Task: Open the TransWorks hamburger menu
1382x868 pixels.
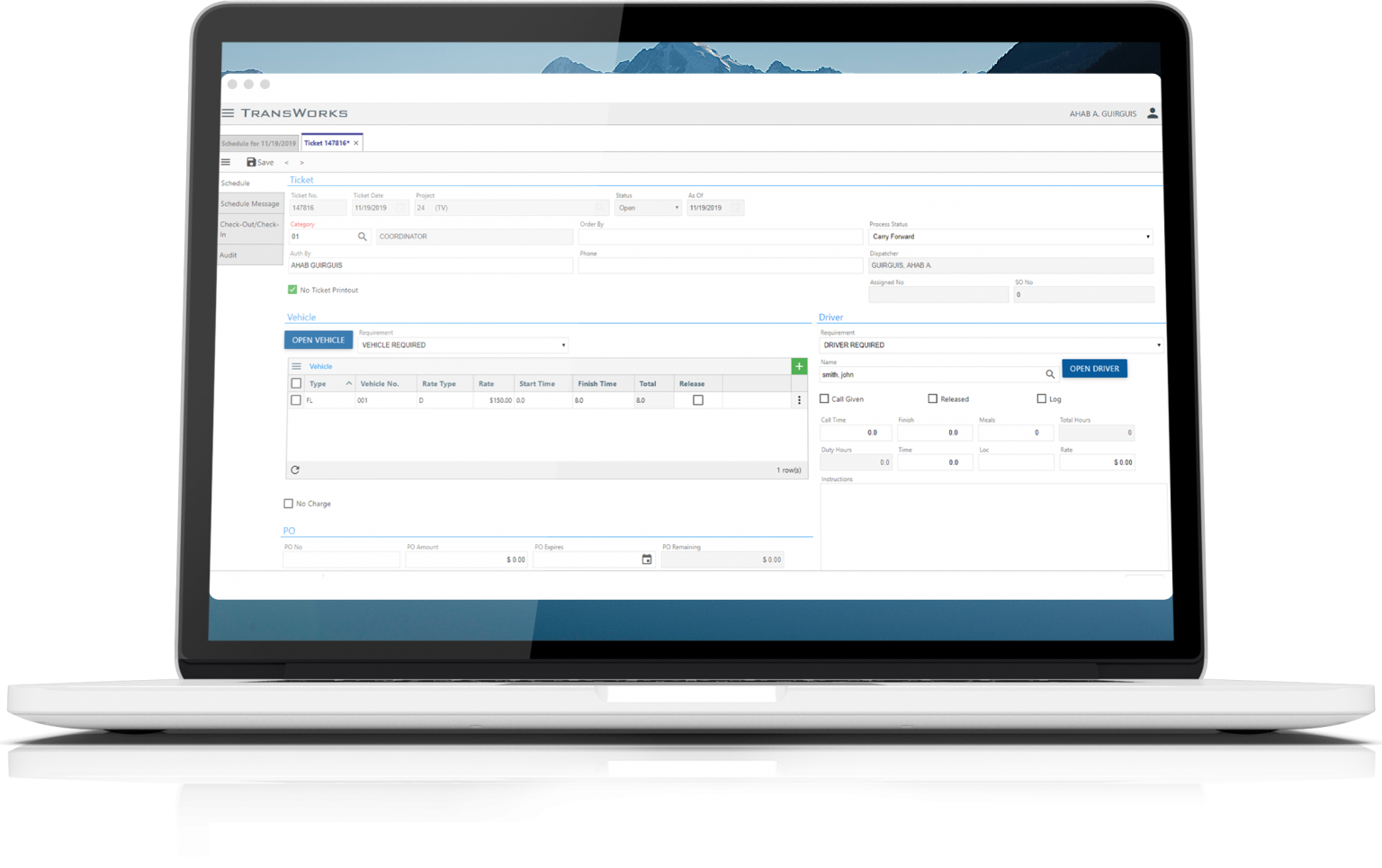Action: pyautogui.click(x=227, y=113)
